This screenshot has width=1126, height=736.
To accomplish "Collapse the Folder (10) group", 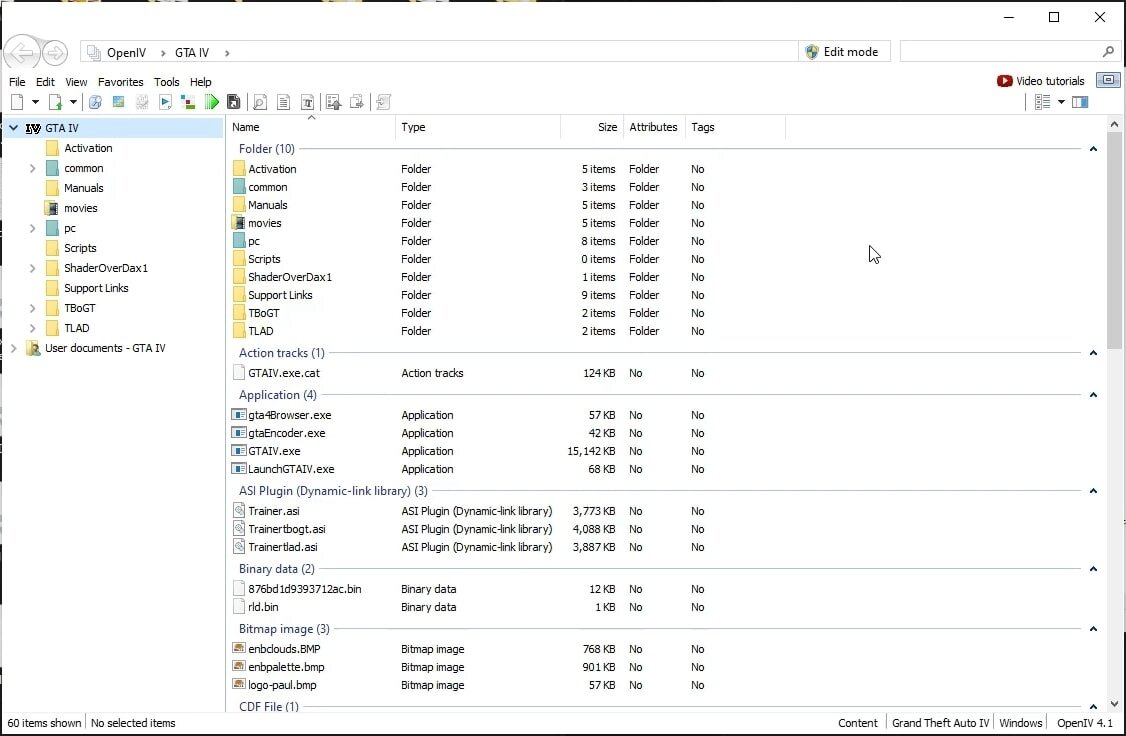I will (1093, 149).
